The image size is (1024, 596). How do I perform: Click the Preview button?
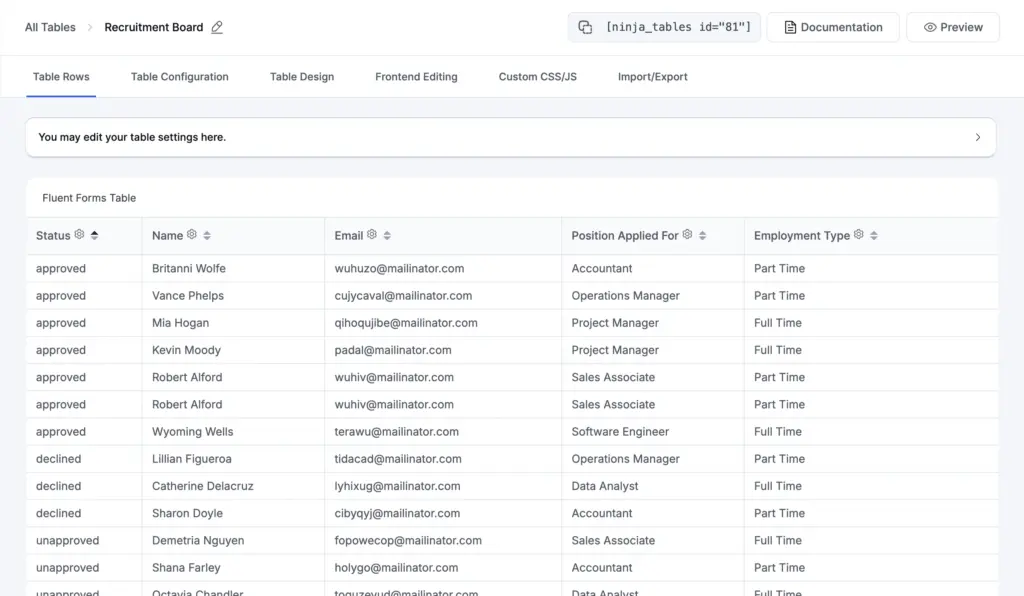click(953, 27)
